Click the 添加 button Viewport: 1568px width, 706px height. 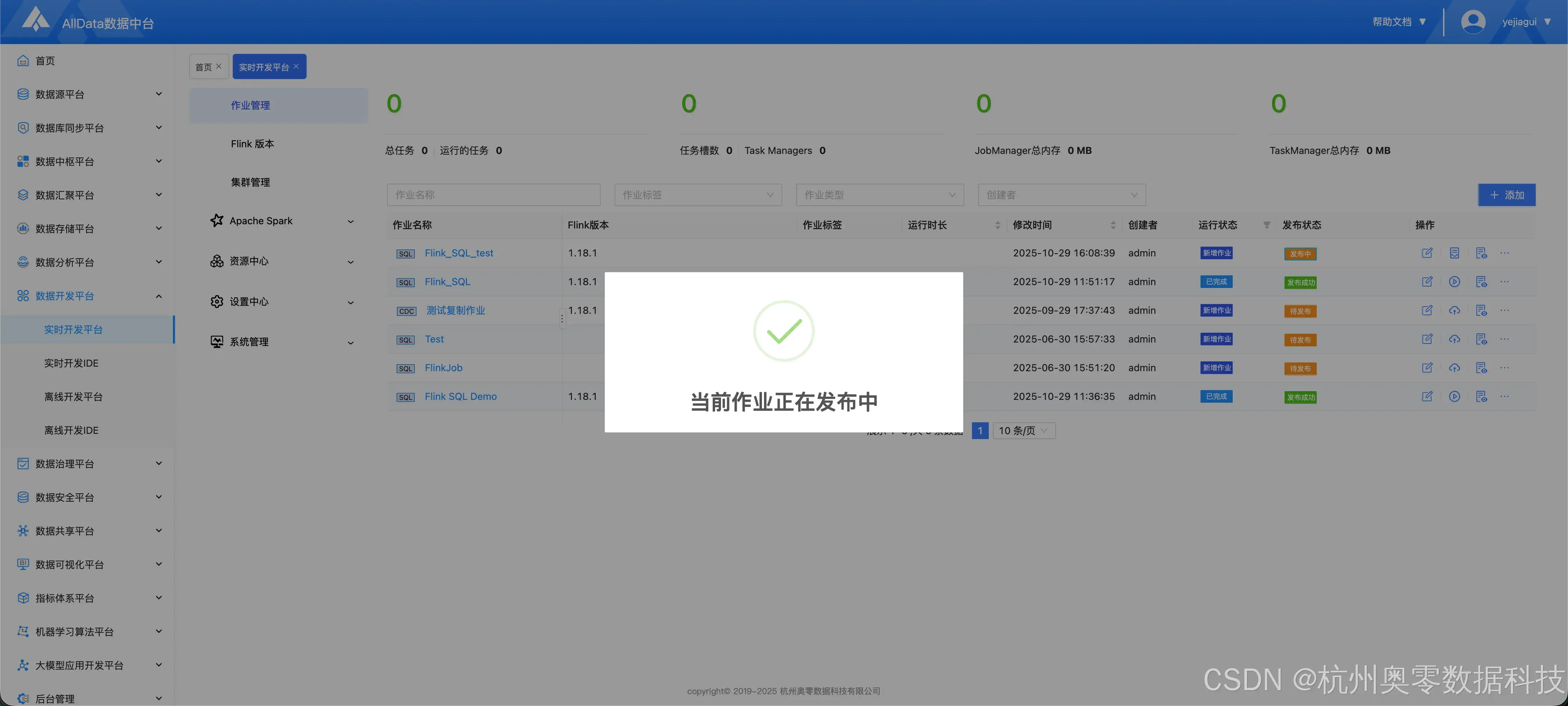pyautogui.click(x=1506, y=195)
